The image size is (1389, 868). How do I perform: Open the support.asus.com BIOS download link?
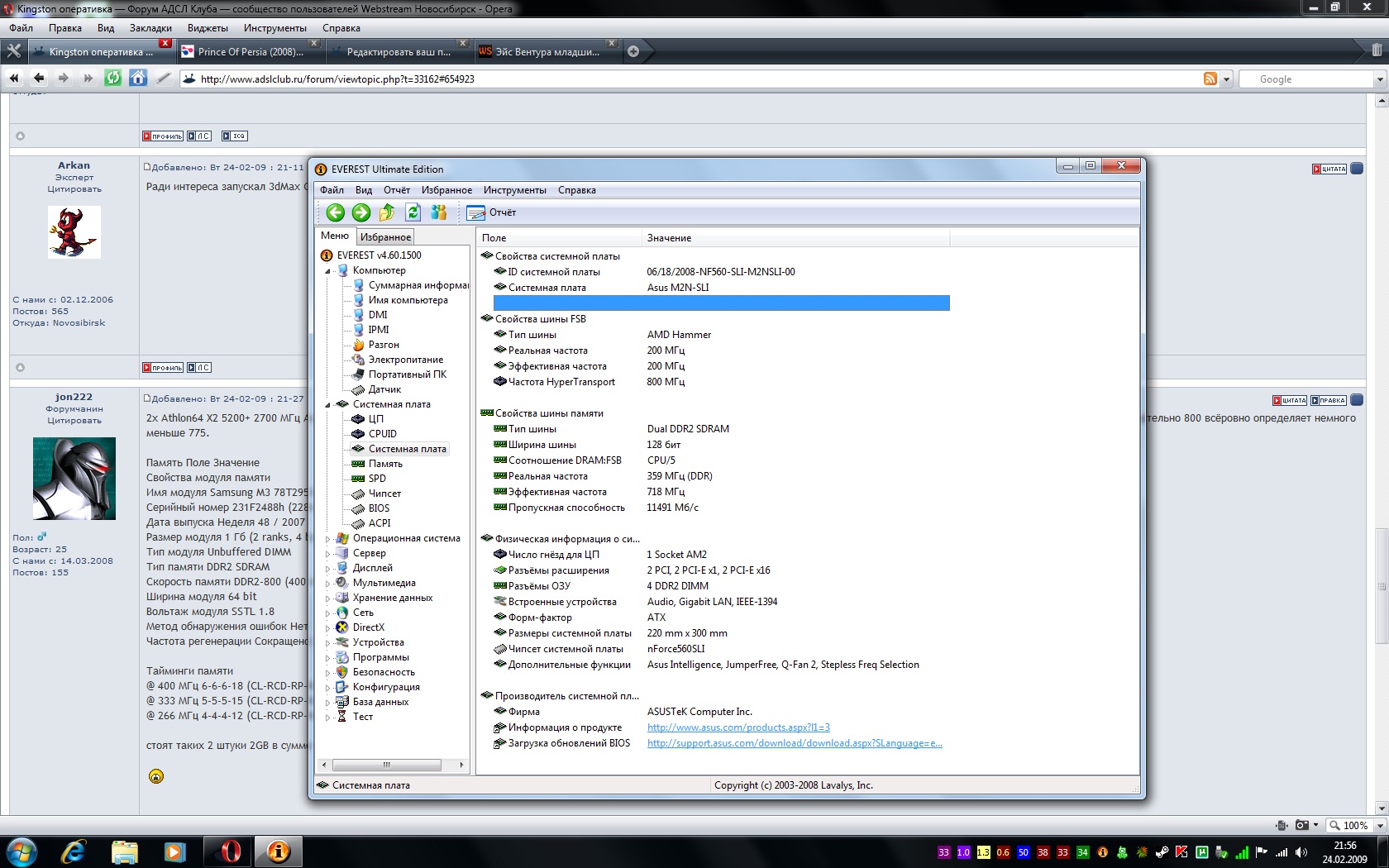click(x=795, y=743)
